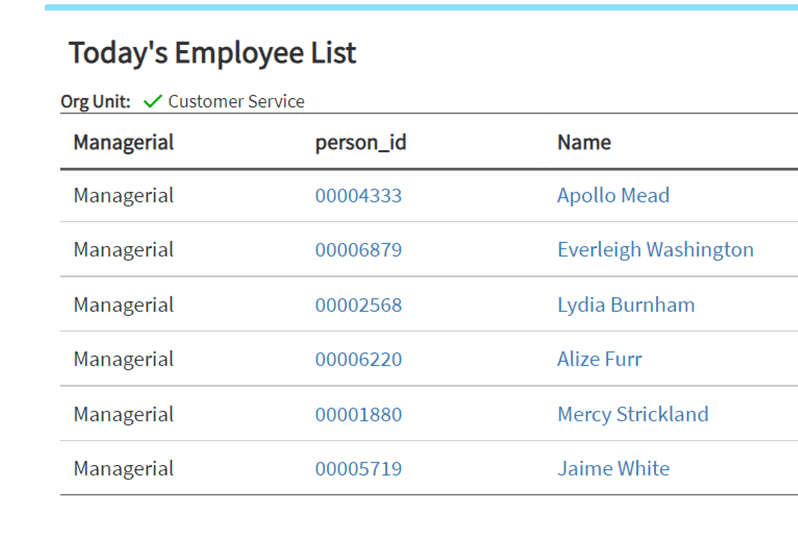The width and height of the screenshot is (798, 536).
Task: Open person ID 00005719 link
Action: click(358, 468)
